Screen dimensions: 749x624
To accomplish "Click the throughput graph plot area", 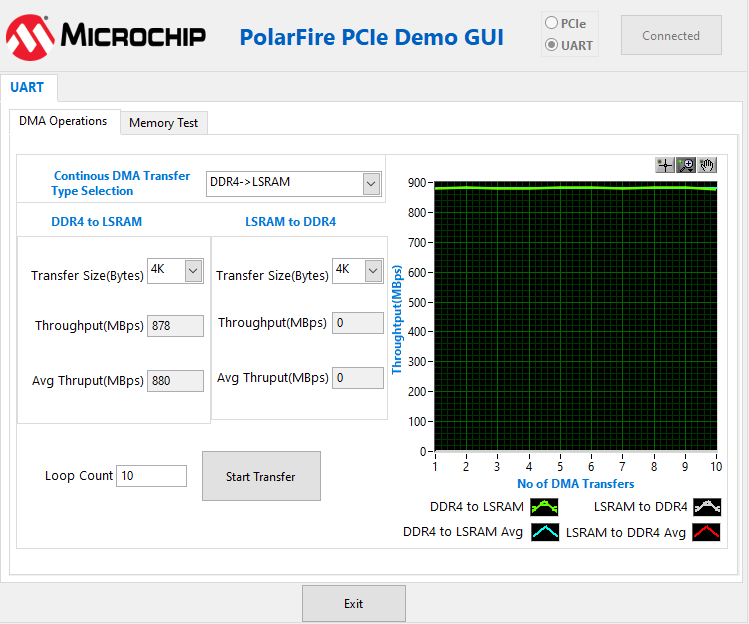I will 576,316.
